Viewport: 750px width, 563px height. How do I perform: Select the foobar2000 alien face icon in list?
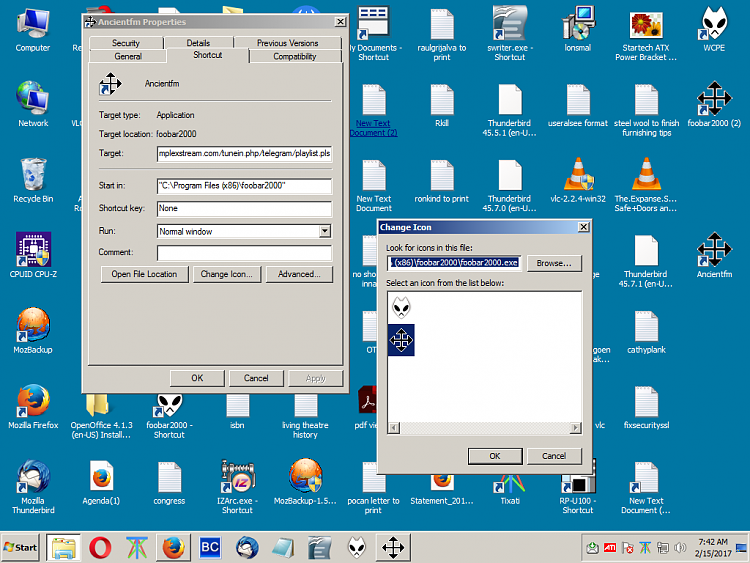(401, 307)
